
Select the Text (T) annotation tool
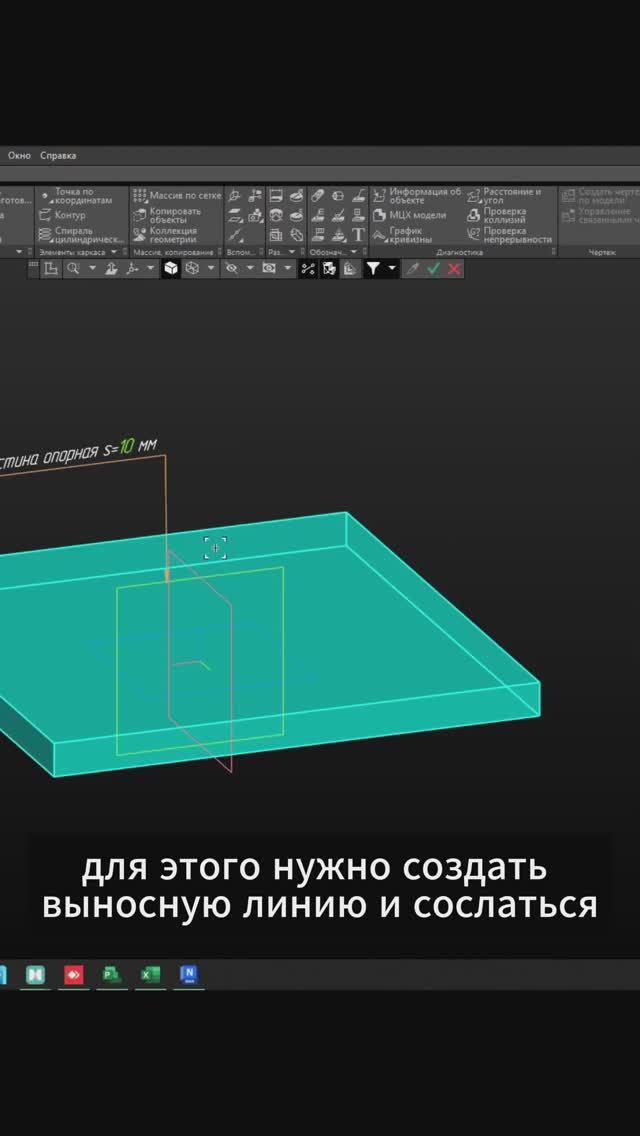358,235
